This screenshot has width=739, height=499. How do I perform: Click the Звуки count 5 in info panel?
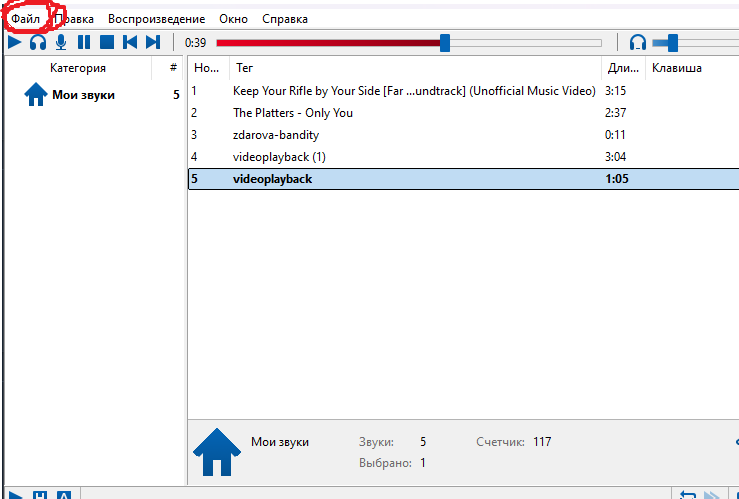[423, 442]
